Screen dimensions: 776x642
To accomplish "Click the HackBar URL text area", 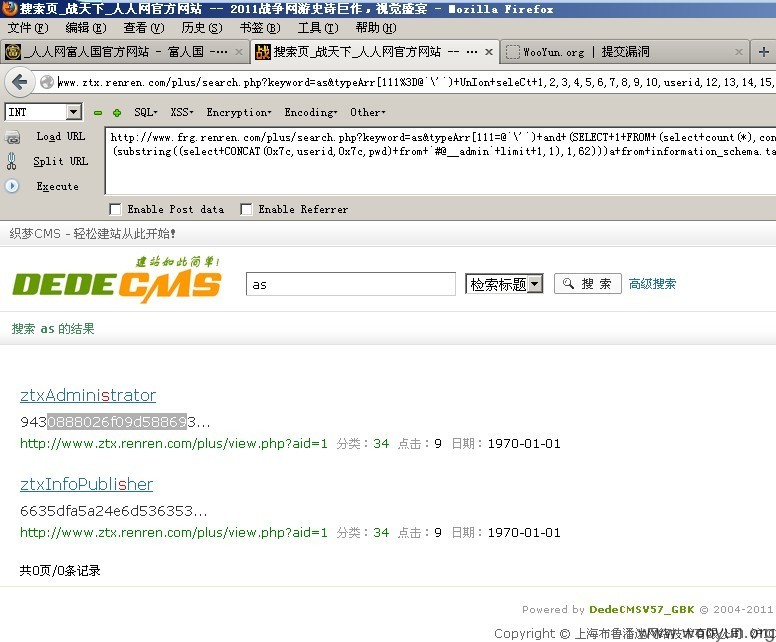I will (440, 161).
